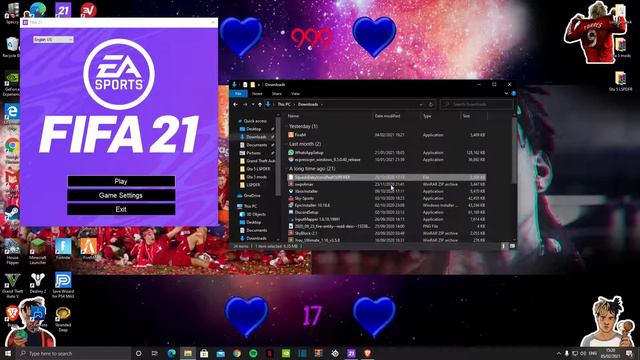Image resolution: width=640 pixels, height=360 pixels.
Task: Click the Windows Start button
Action: coord(7,353)
